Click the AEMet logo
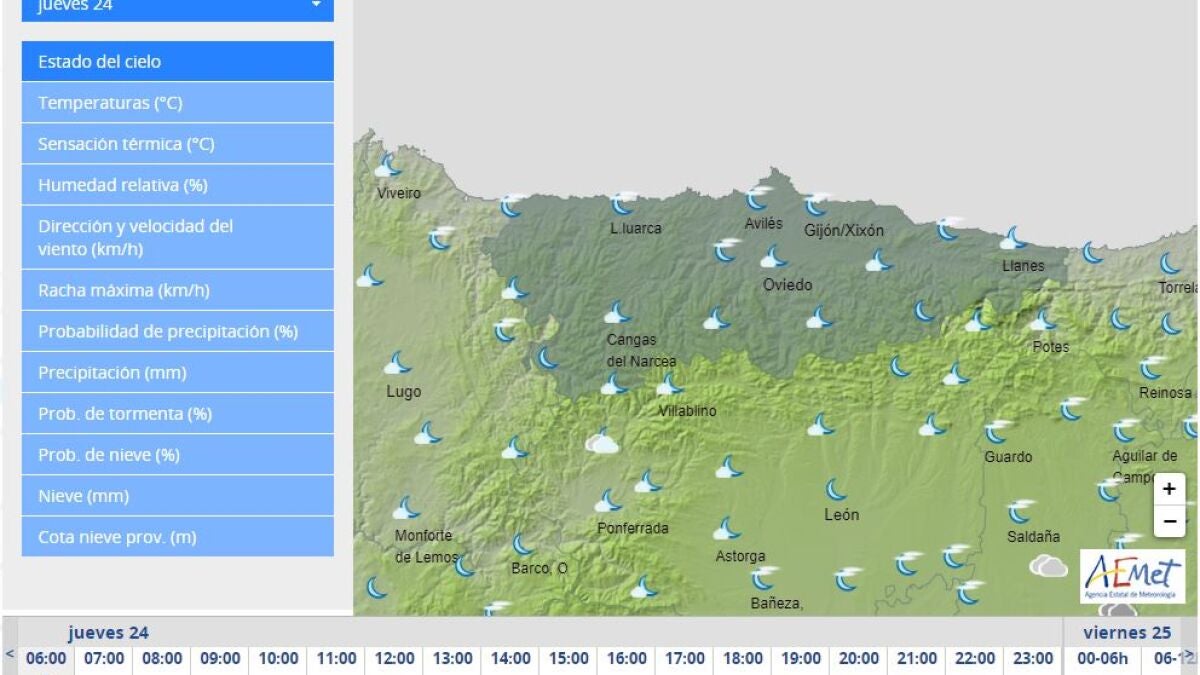The height and width of the screenshot is (675, 1200). [x=1132, y=577]
